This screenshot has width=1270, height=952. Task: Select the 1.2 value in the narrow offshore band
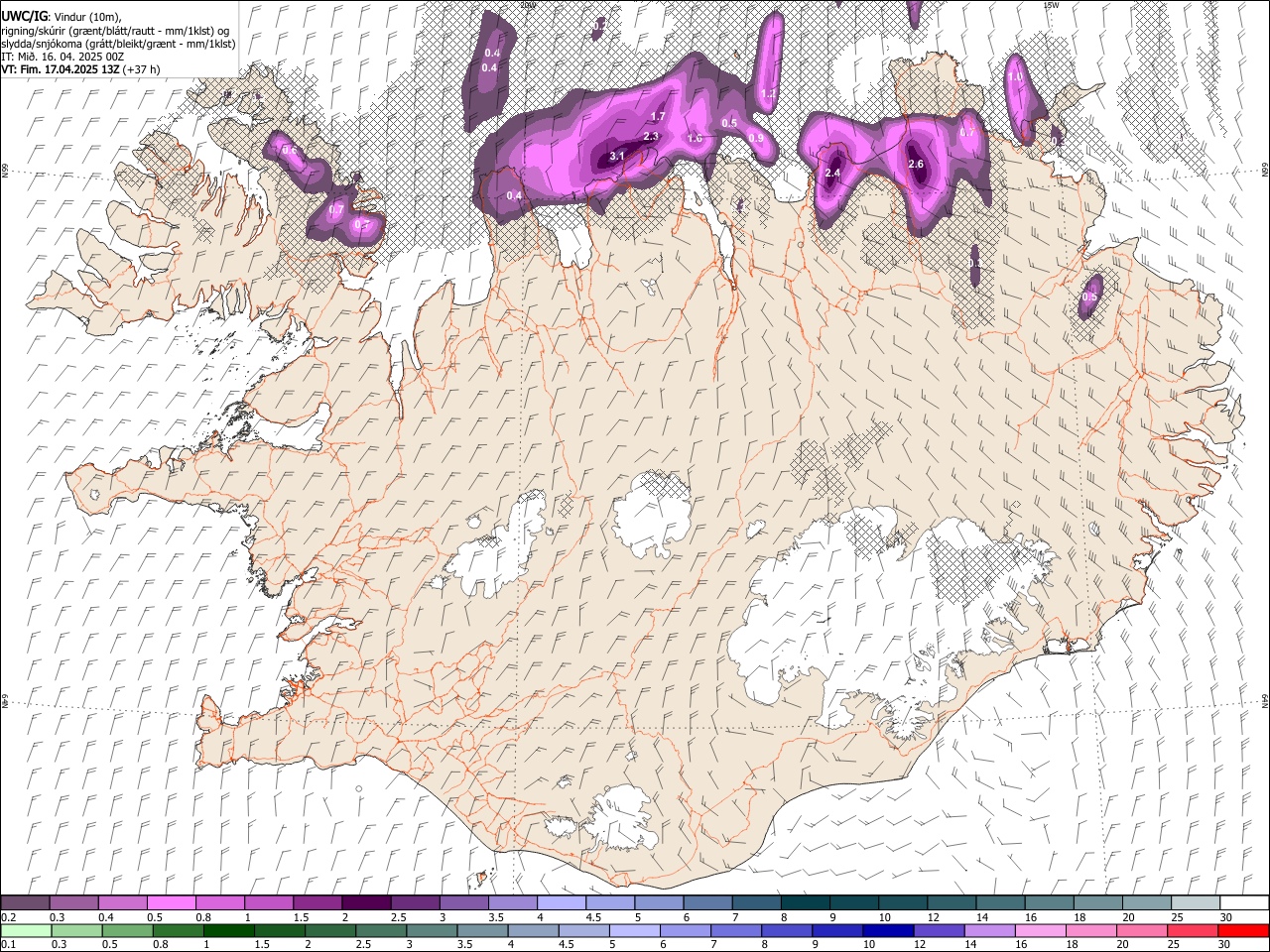coord(769,94)
